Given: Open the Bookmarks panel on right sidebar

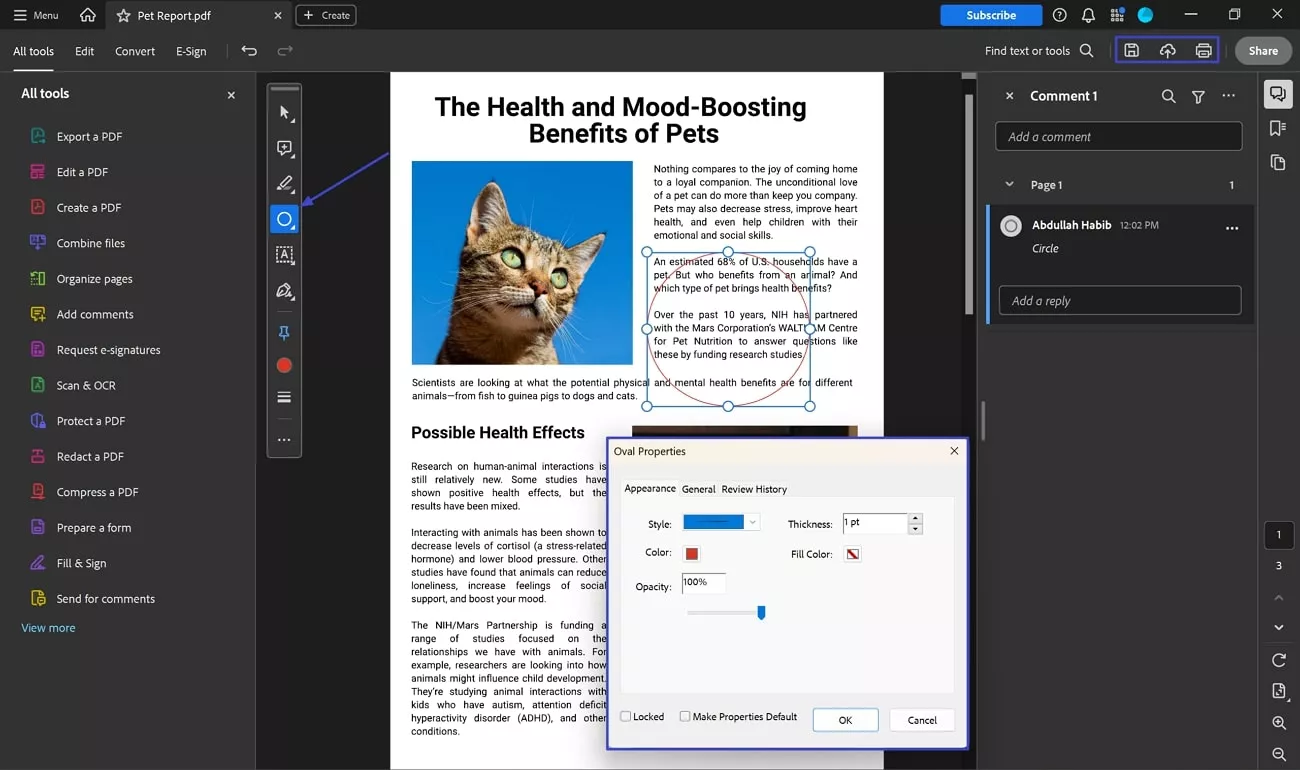Looking at the screenshot, I should point(1277,128).
